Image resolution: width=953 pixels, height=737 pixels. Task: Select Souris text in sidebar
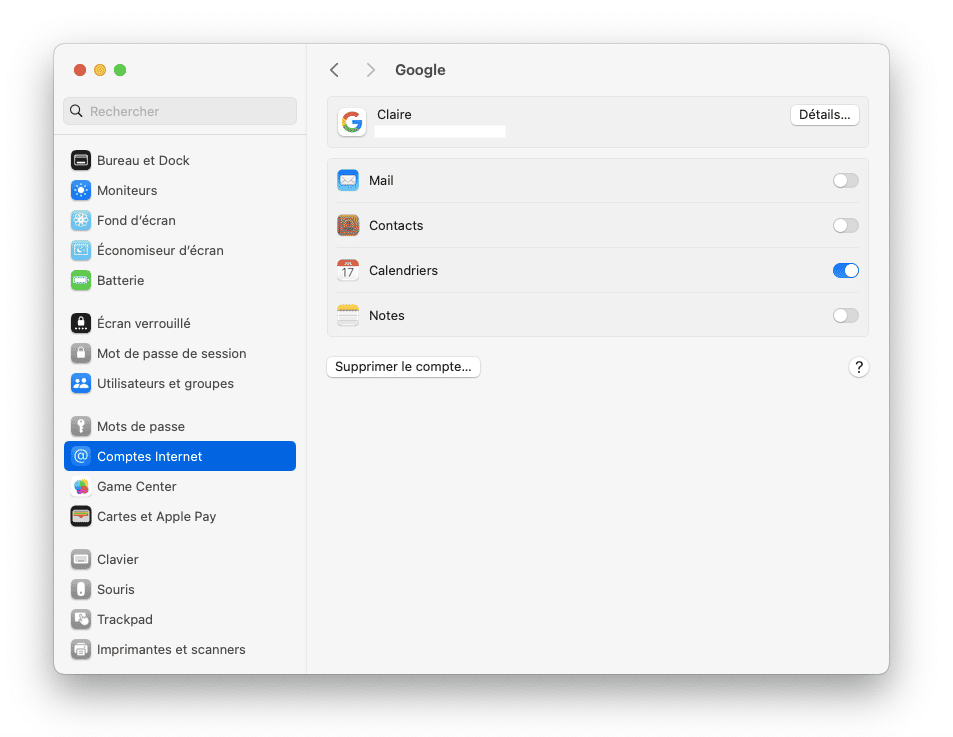point(115,589)
